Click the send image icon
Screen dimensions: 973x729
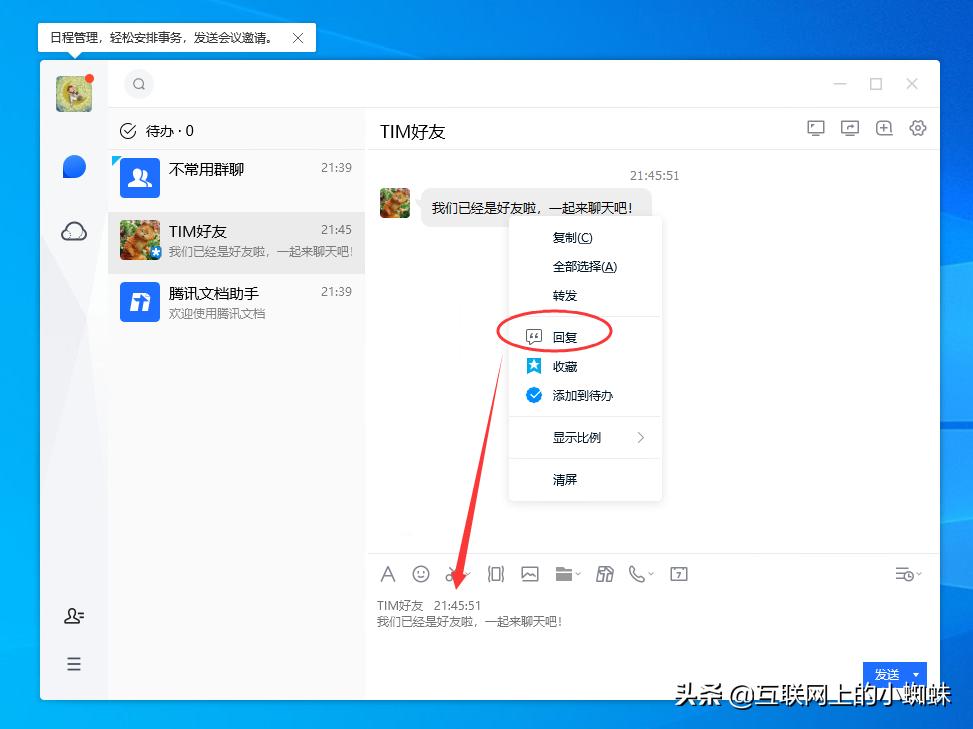(x=530, y=575)
